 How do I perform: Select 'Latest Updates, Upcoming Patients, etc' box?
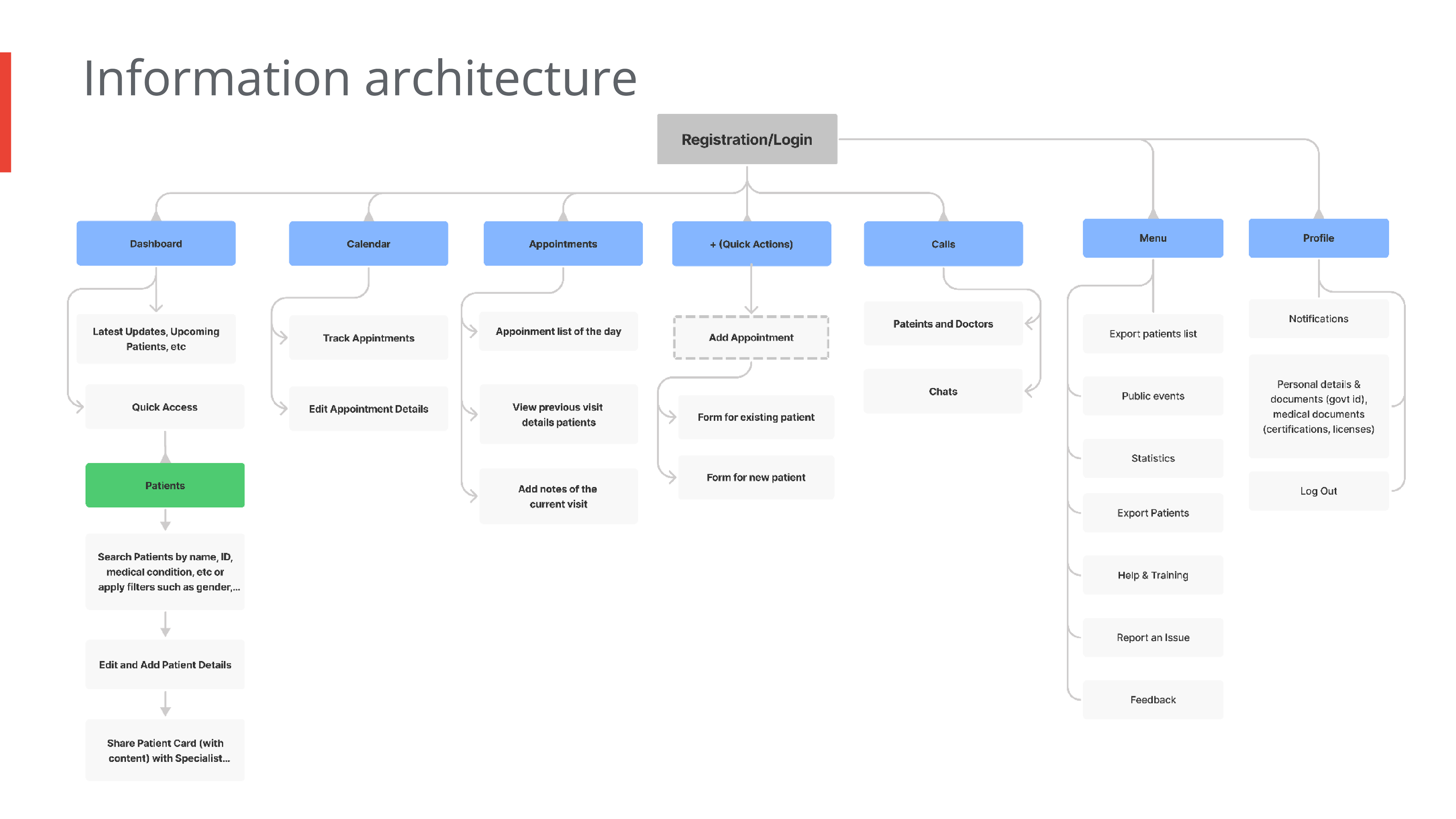coord(156,339)
